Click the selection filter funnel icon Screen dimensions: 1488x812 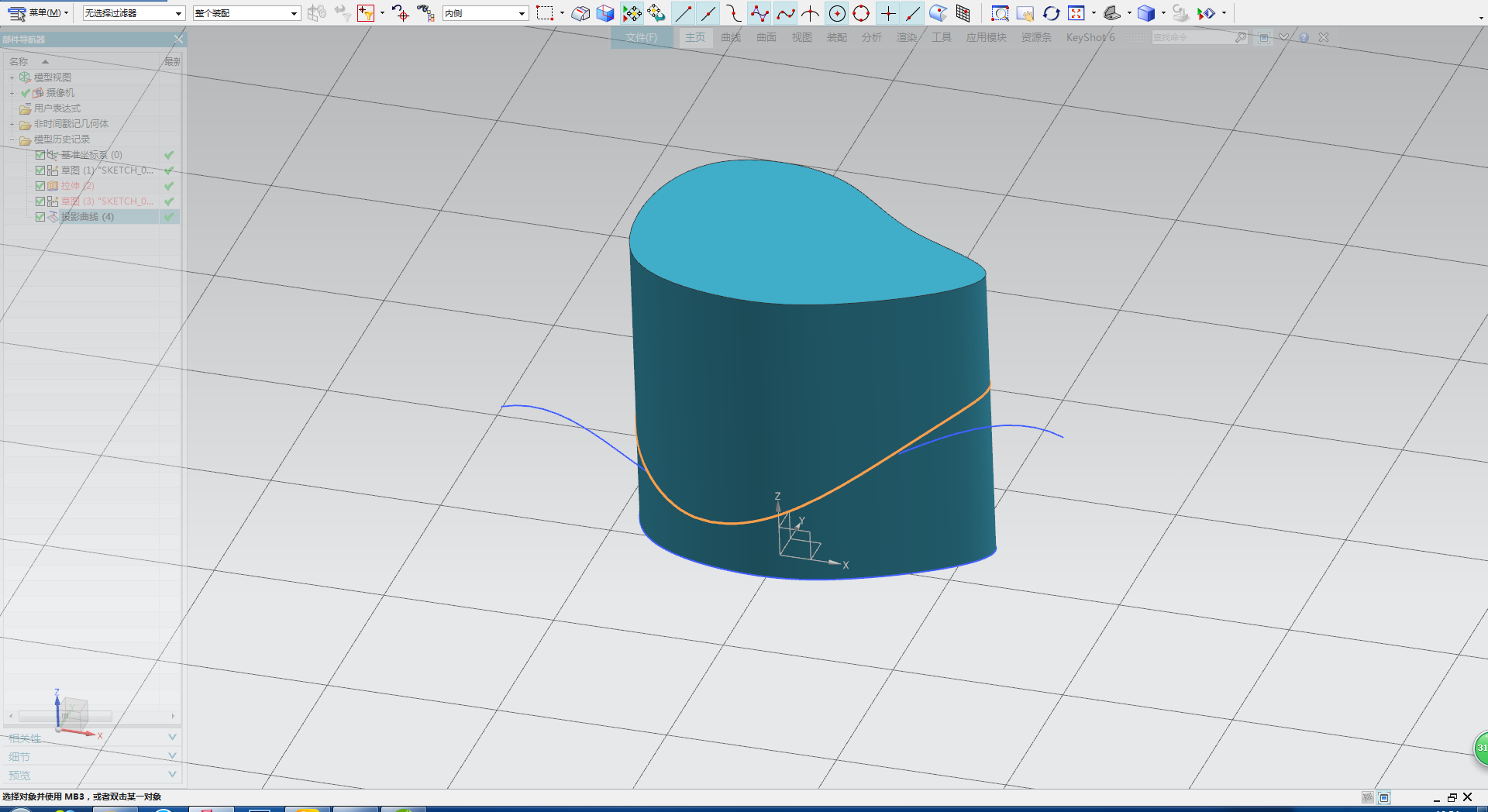tap(366, 13)
